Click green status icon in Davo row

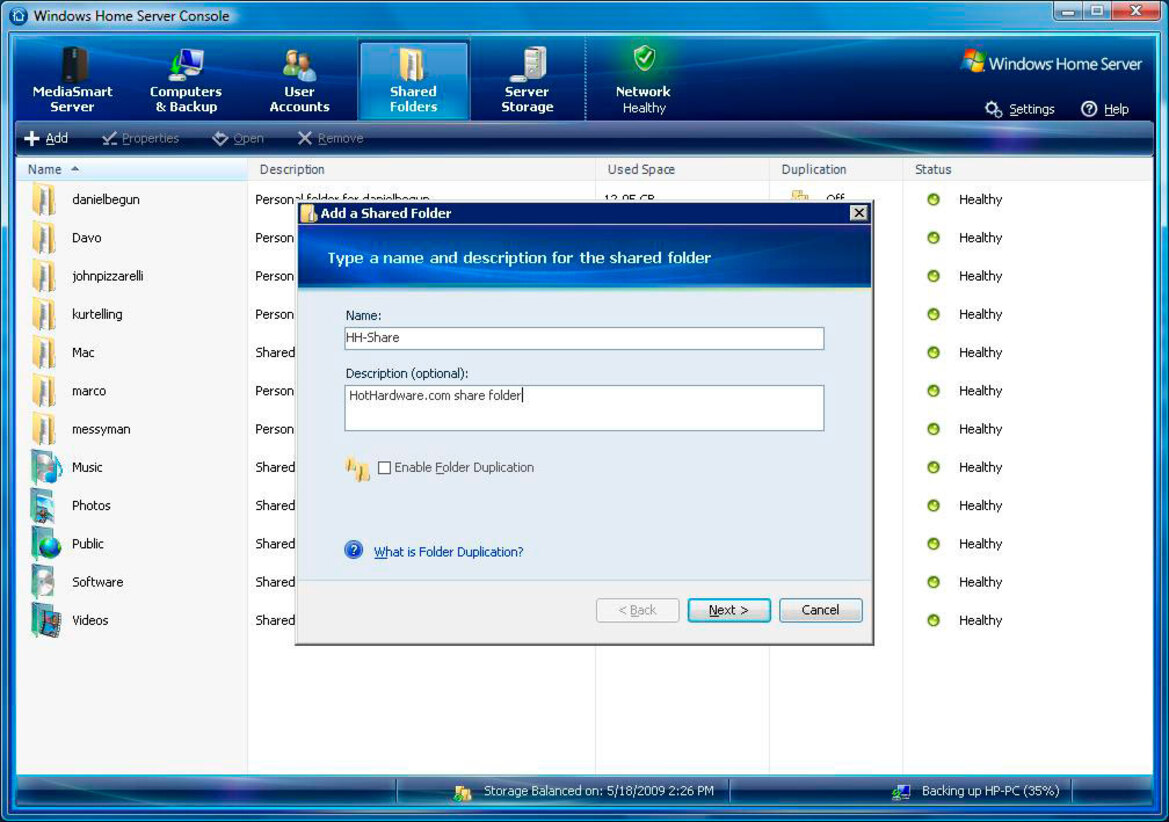933,238
